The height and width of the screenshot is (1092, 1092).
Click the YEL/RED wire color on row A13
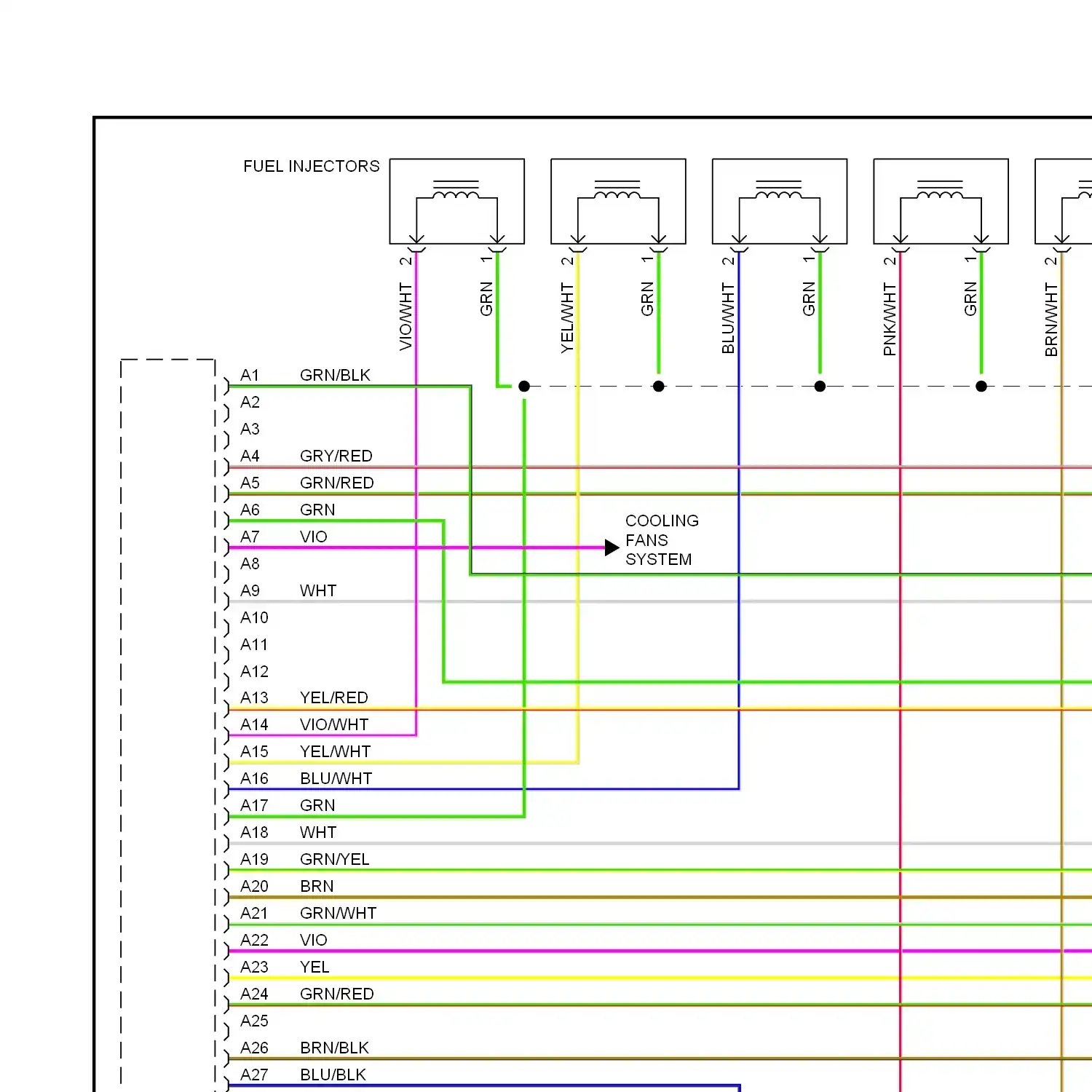[334, 698]
